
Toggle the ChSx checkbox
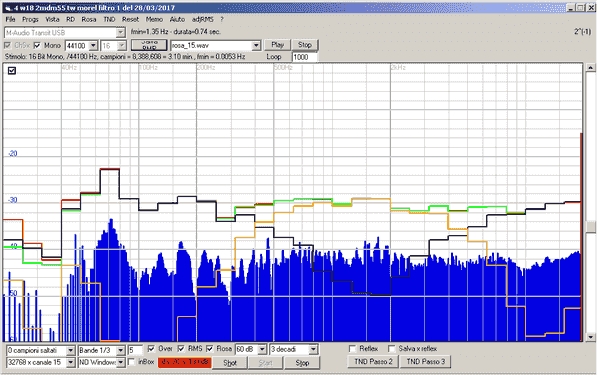[x=7, y=46]
